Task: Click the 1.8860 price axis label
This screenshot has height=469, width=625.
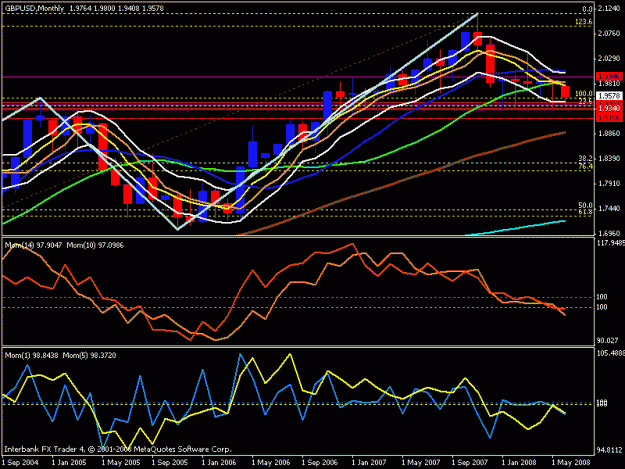Action: pyautogui.click(x=609, y=133)
